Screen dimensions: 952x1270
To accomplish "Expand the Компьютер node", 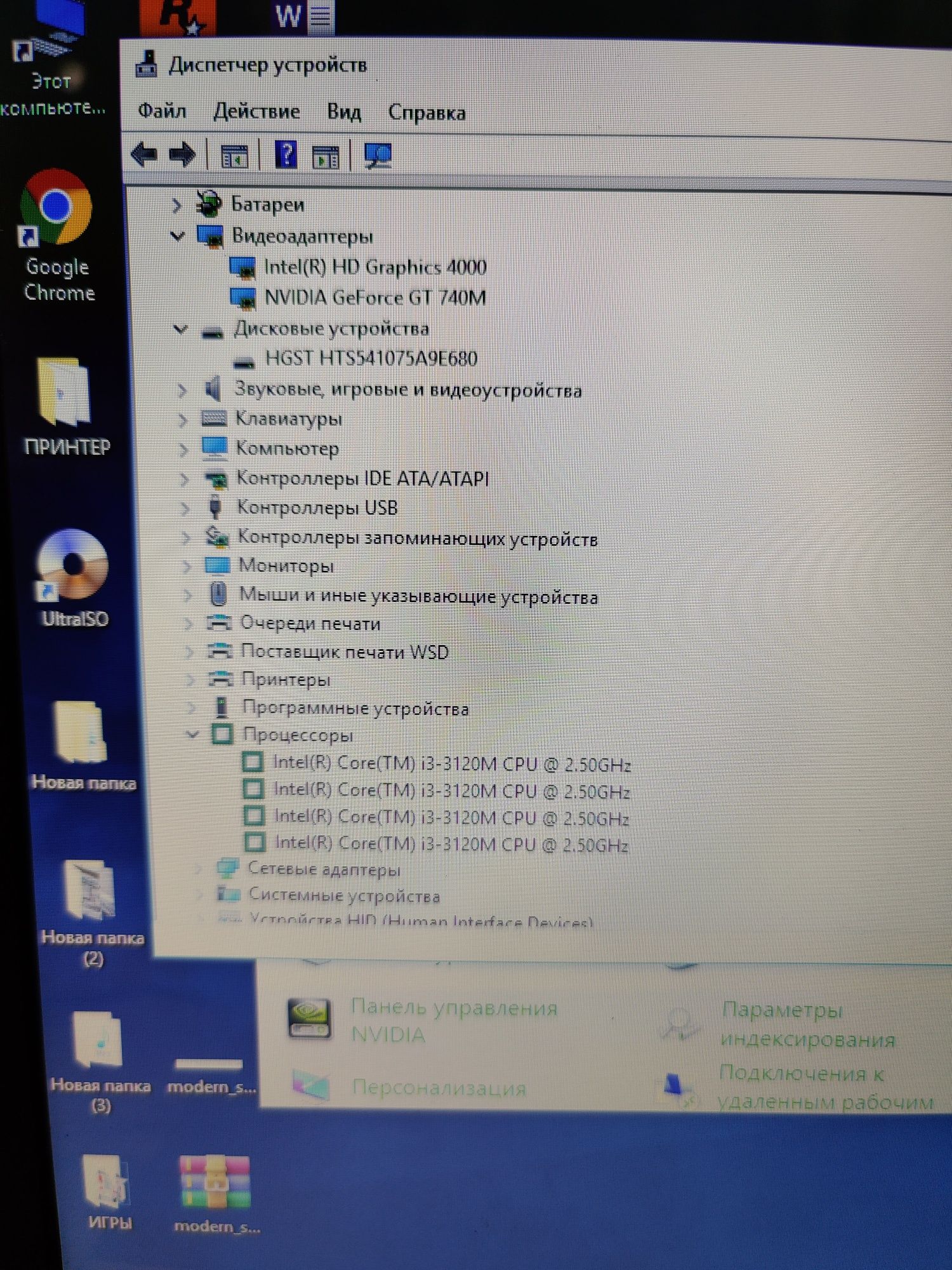I will (x=183, y=449).
